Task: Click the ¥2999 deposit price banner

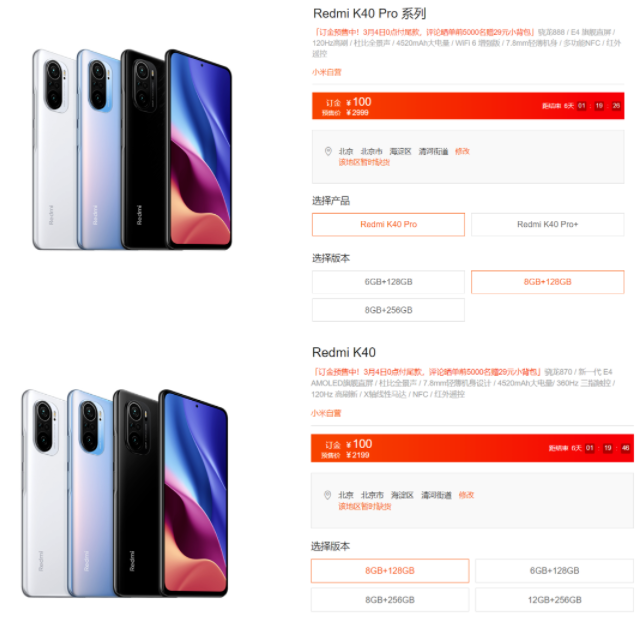Action: click(468, 106)
